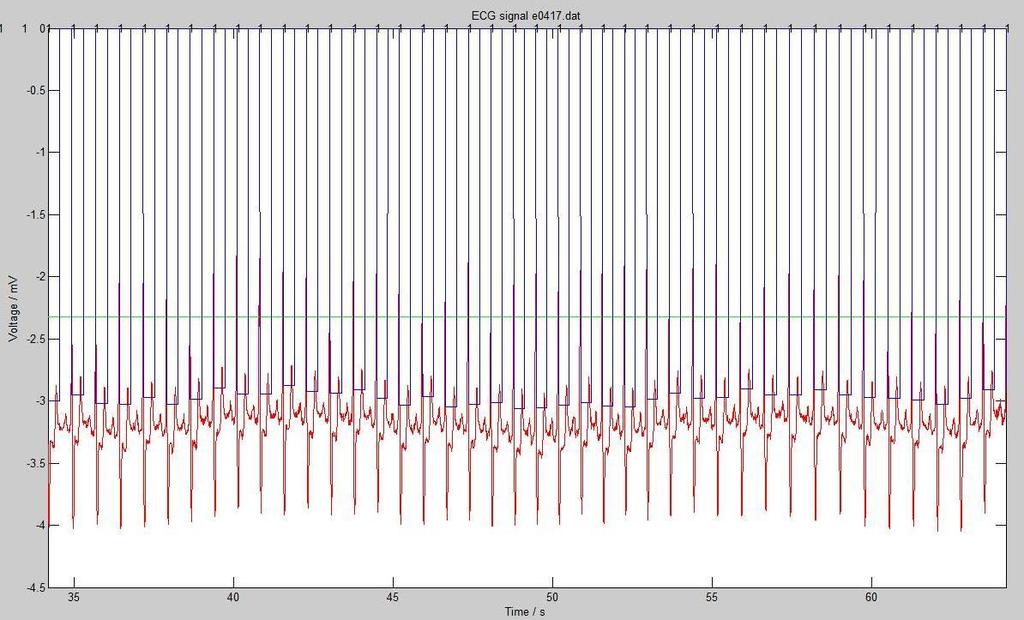Viewport: 1024px width, 620px height.
Task: Click the y-axis tick label -3
Action: [x=39, y=401]
